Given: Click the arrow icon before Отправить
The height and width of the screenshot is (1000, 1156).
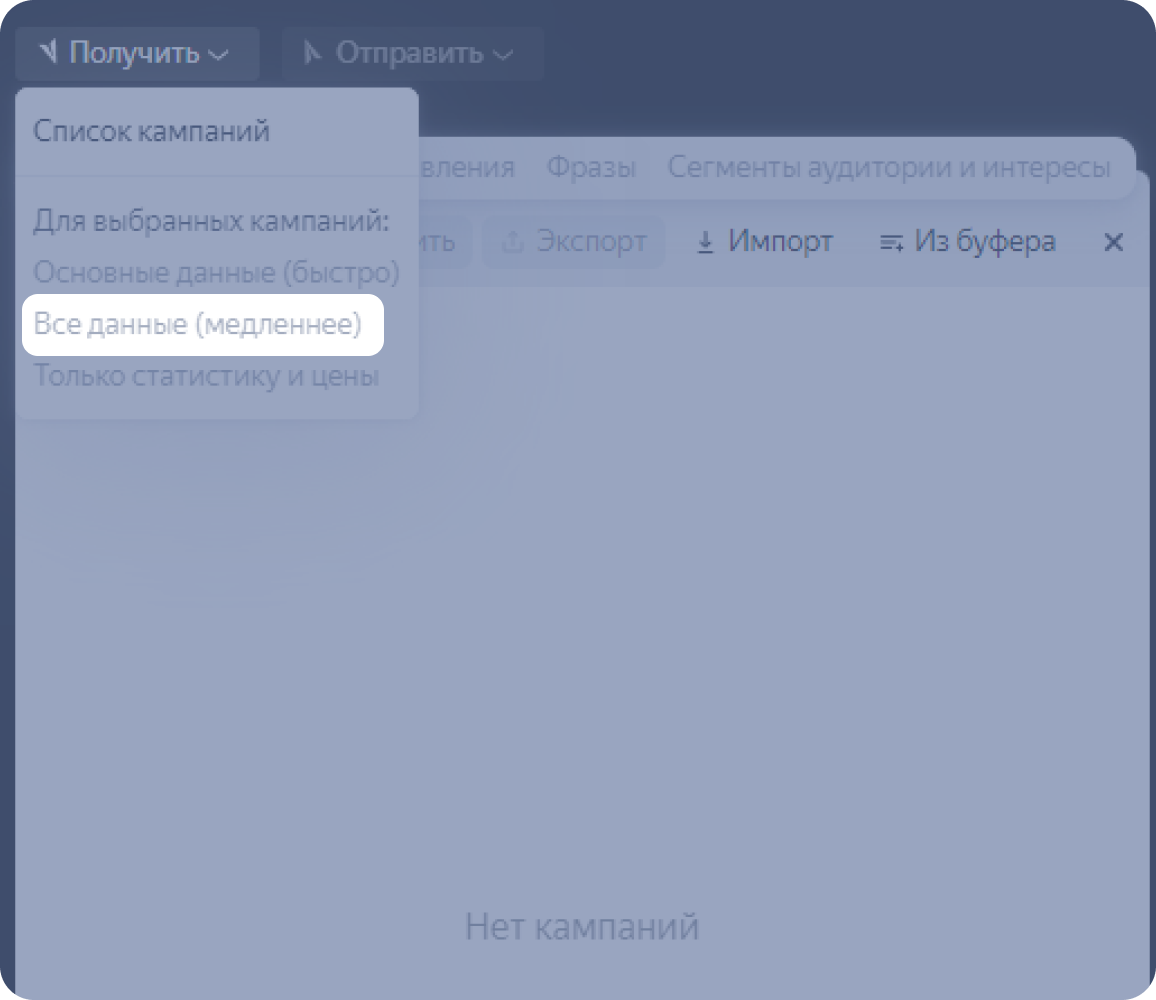Looking at the screenshot, I should point(313,52).
